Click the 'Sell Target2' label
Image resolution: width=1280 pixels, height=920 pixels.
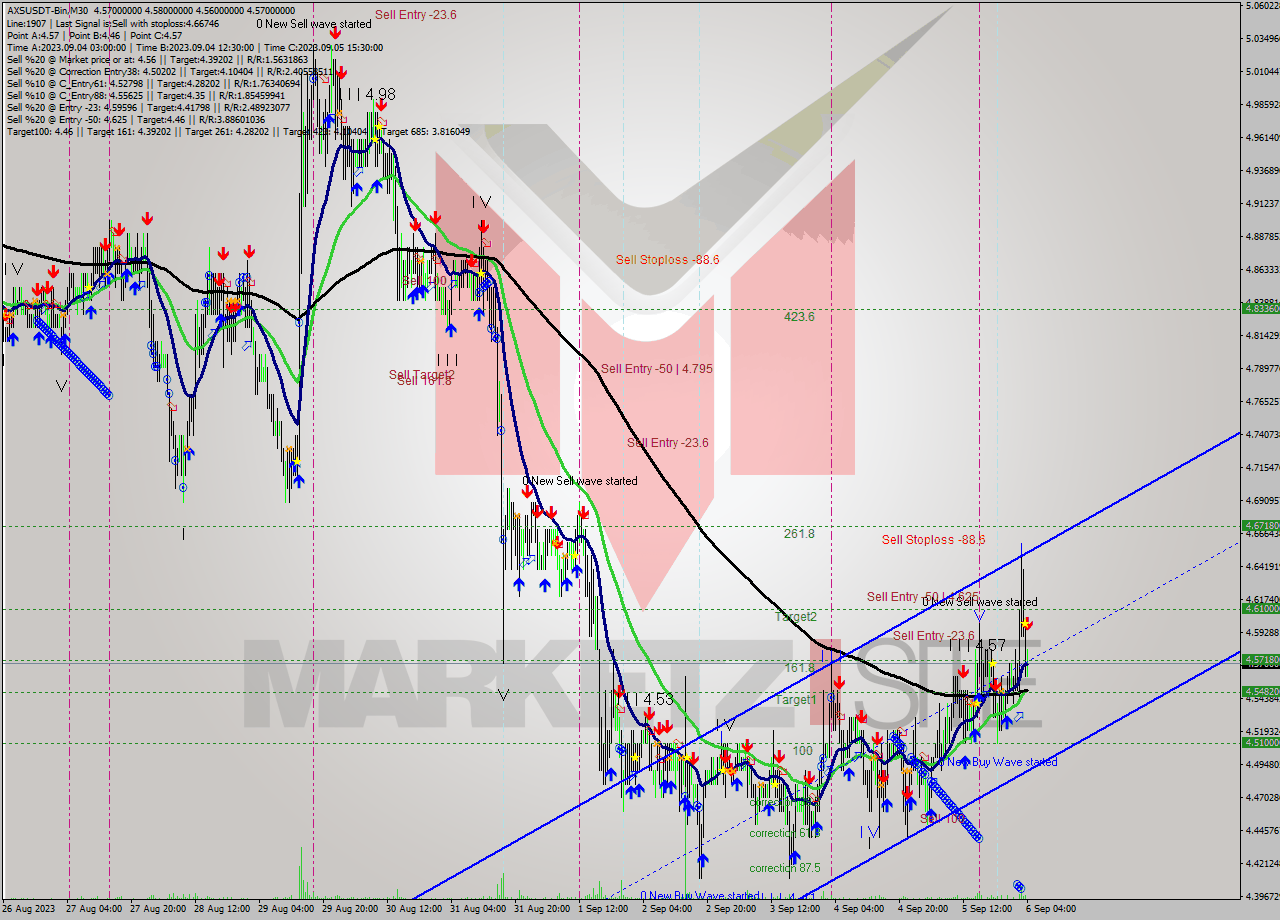422,374
